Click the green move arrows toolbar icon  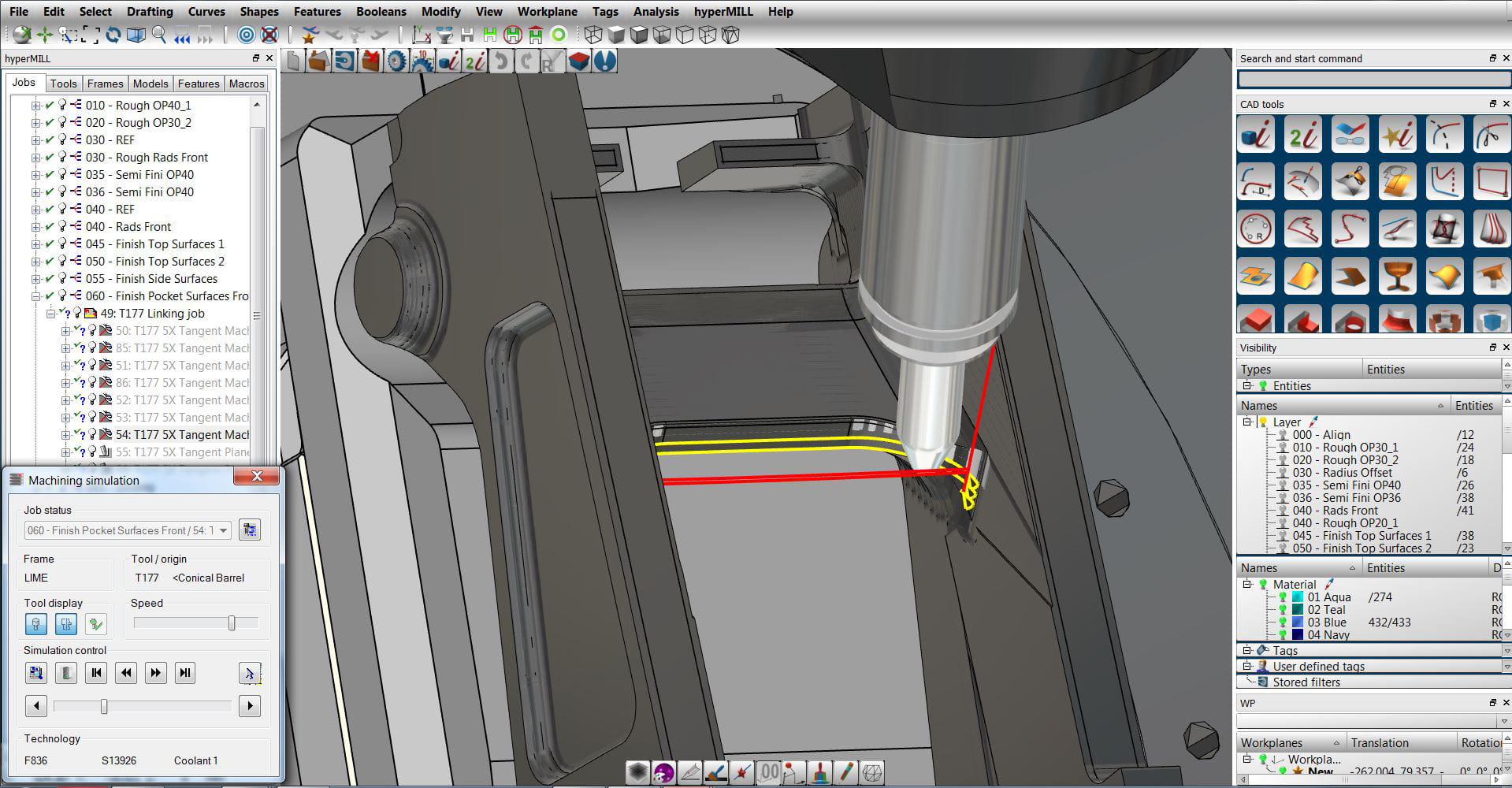click(44, 35)
